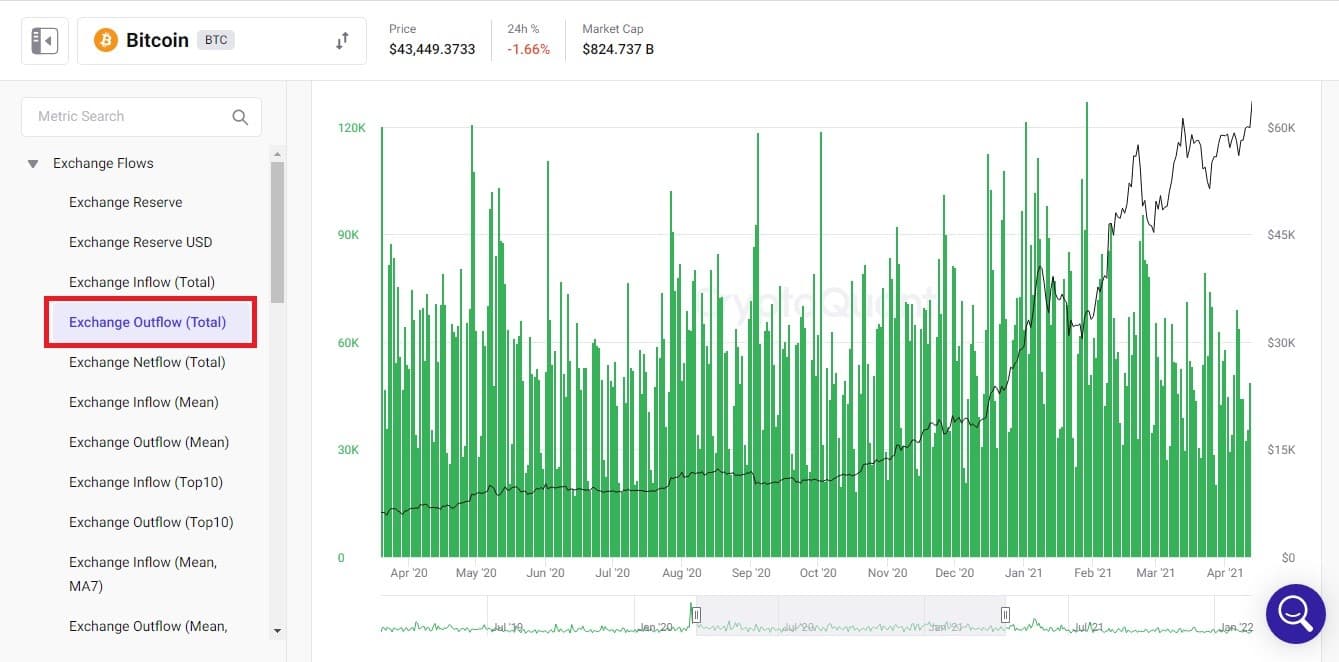The height and width of the screenshot is (662, 1339).
Task: Click the May '20 date label
Action: click(476, 573)
